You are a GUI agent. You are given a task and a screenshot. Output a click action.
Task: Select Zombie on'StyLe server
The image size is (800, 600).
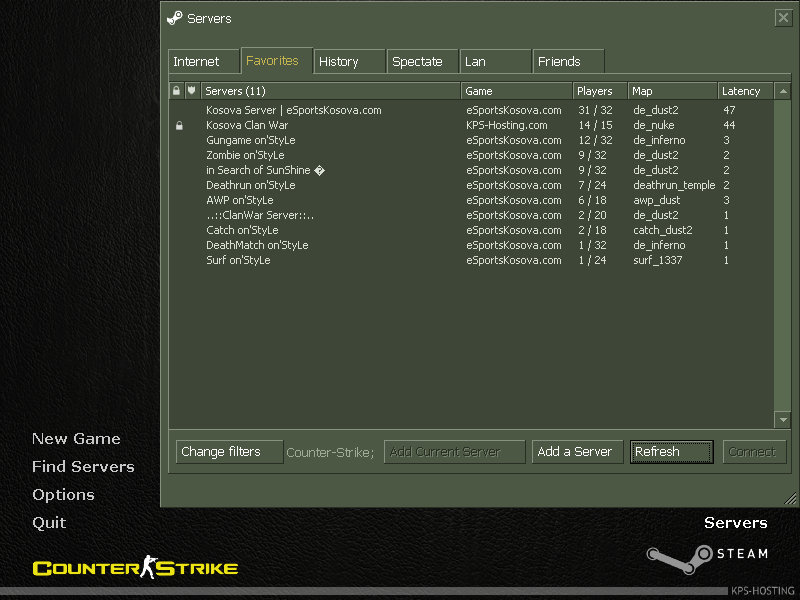tap(471, 155)
